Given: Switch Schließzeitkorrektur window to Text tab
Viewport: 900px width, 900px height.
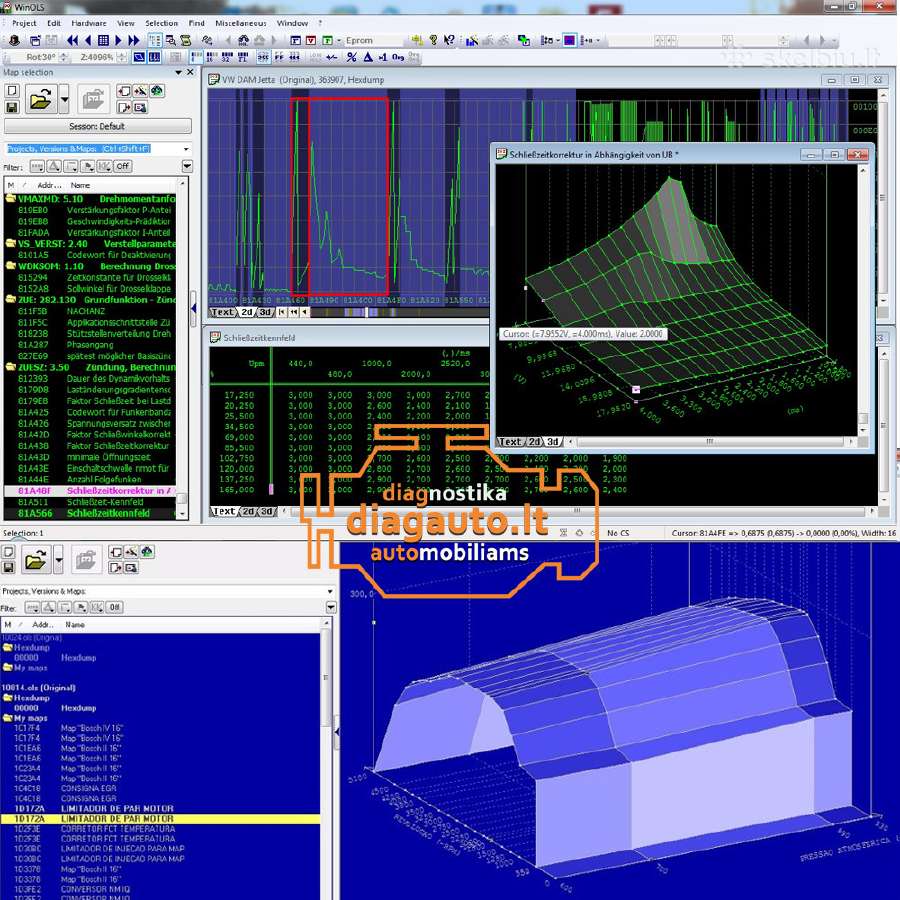Looking at the screenshot, I should pyautogui.click(x=510, y=441).
